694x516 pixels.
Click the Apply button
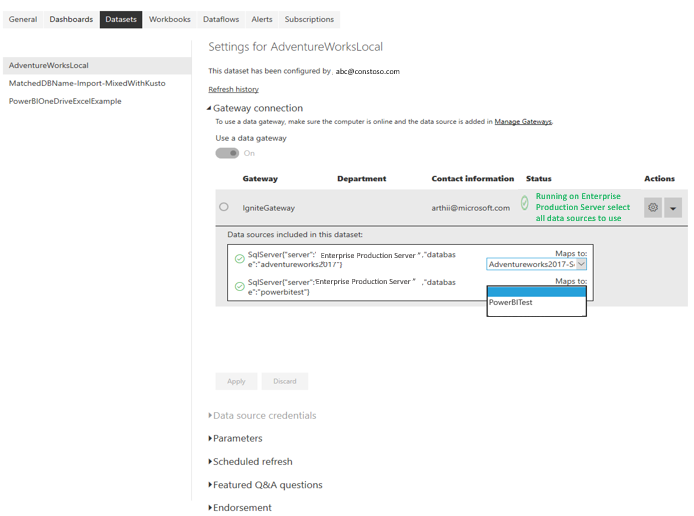[x=236, y=381]
